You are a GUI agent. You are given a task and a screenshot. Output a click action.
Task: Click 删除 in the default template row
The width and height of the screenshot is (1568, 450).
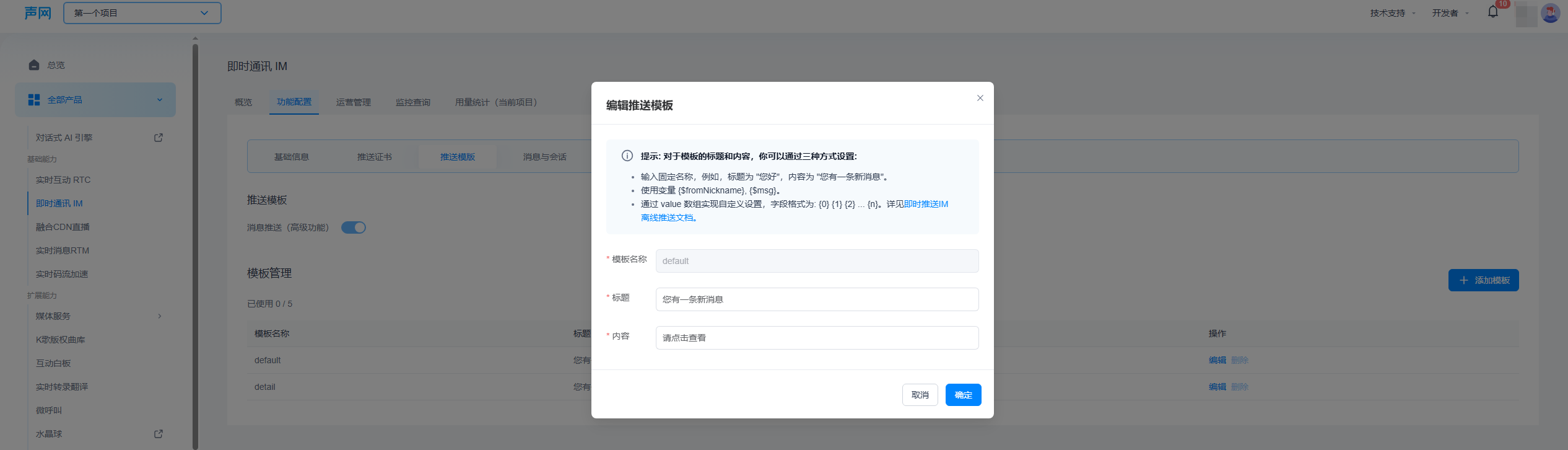pos(1240,360)
